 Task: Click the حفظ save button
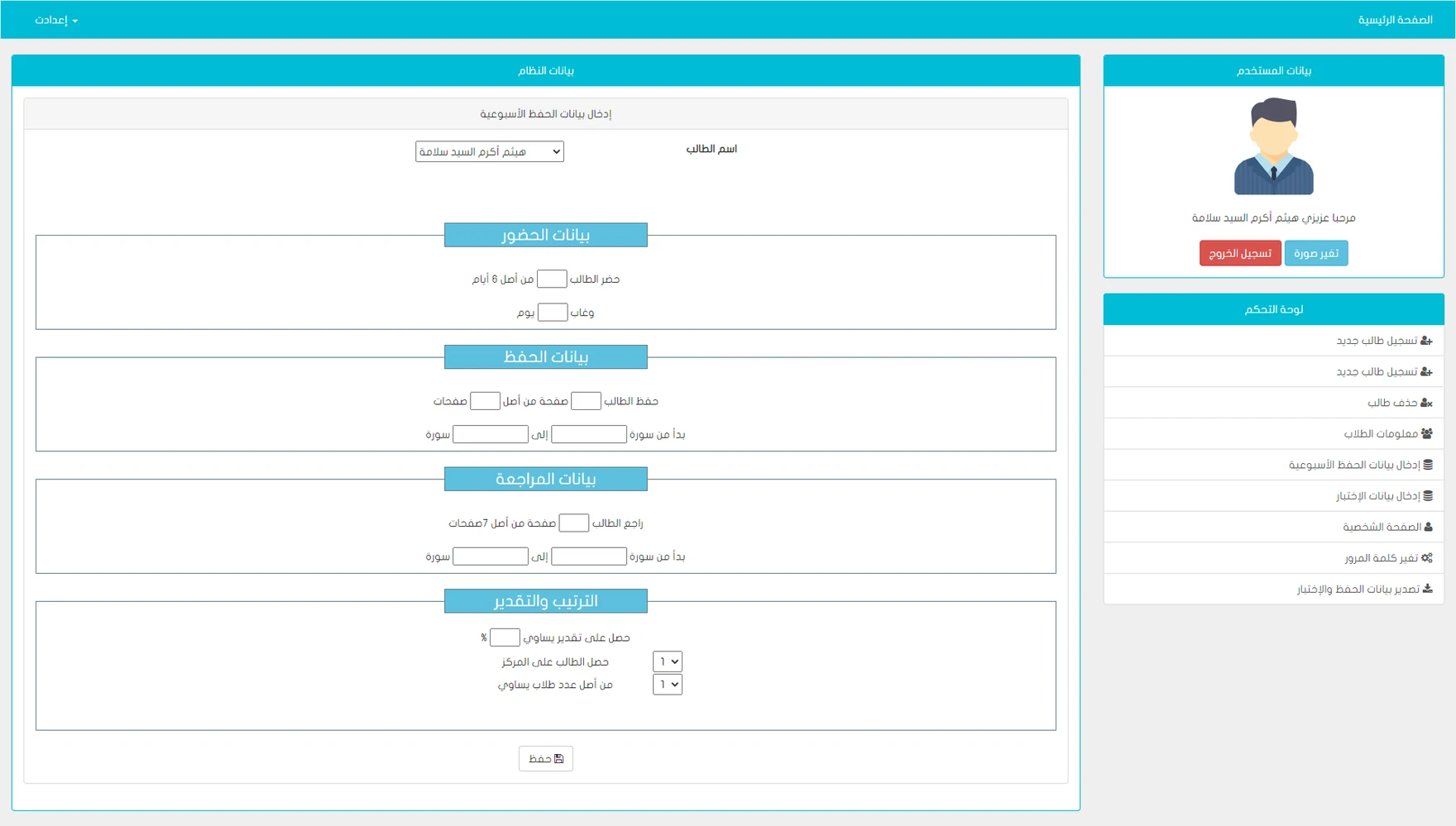546,759
